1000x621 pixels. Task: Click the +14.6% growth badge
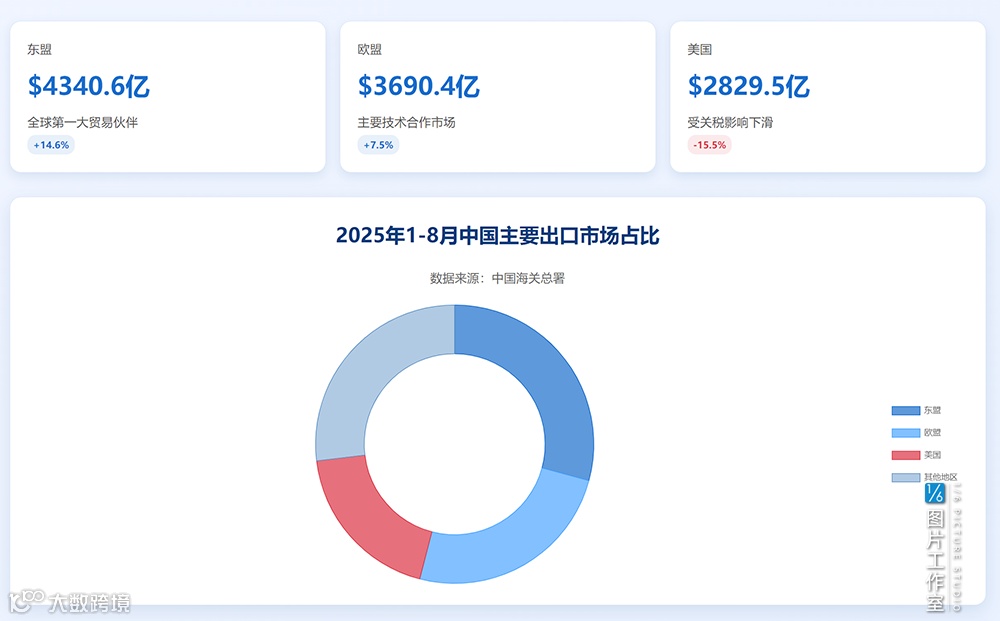(51, 145)
